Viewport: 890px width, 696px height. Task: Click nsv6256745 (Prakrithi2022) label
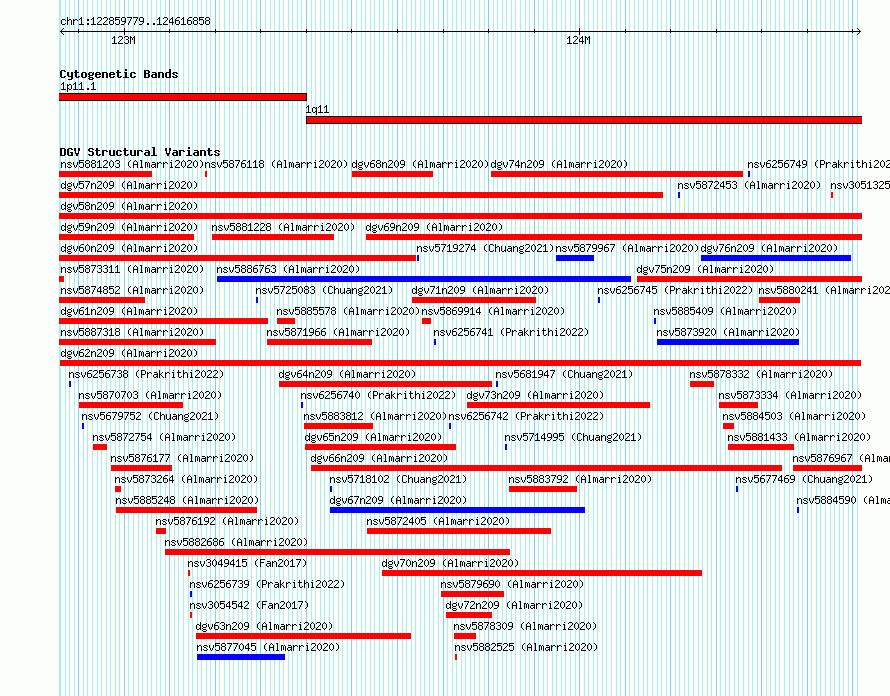tap(675, 290)
